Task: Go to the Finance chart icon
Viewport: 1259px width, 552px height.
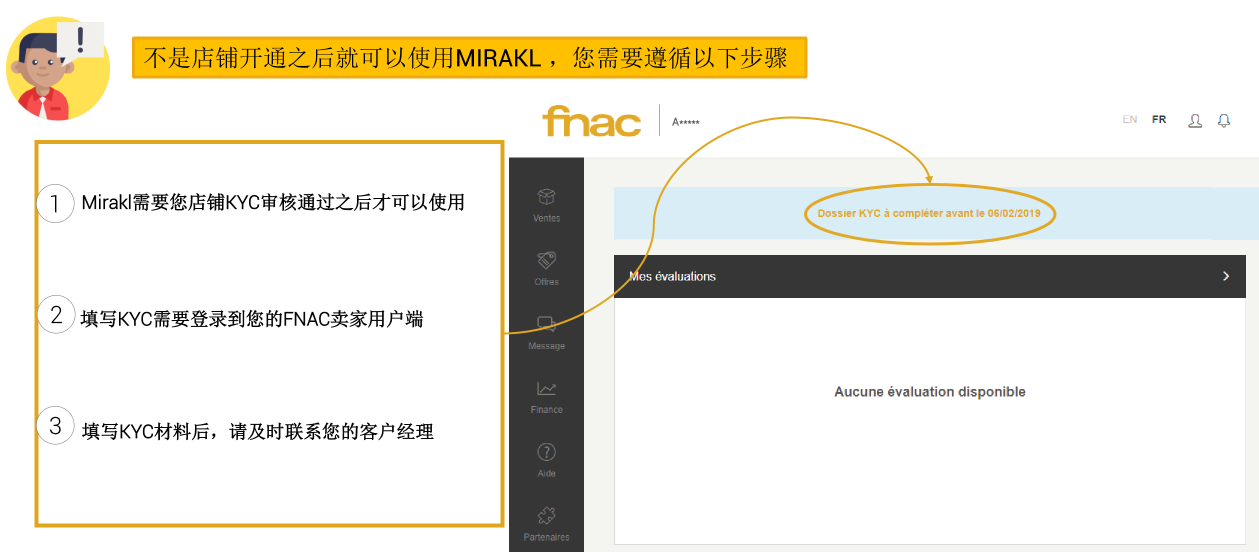Action: click(x=546, y=389)
